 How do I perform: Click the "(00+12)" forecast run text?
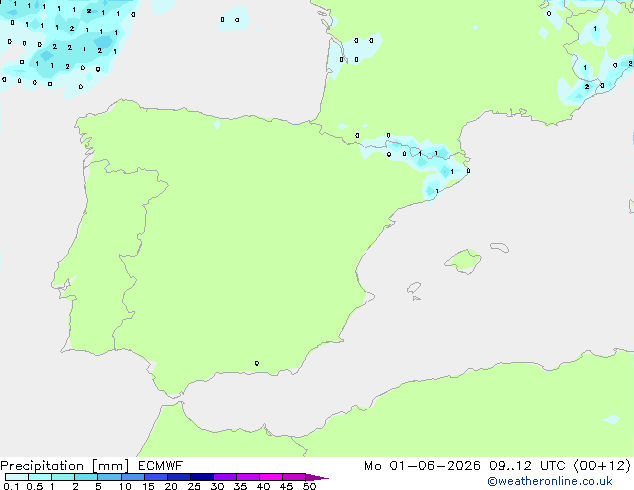(x=602, y=466)
